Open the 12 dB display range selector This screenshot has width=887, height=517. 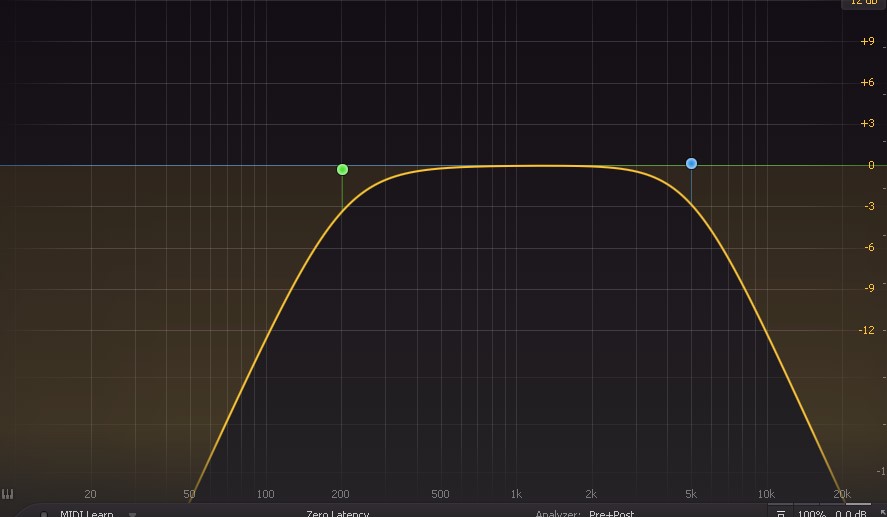864,3
